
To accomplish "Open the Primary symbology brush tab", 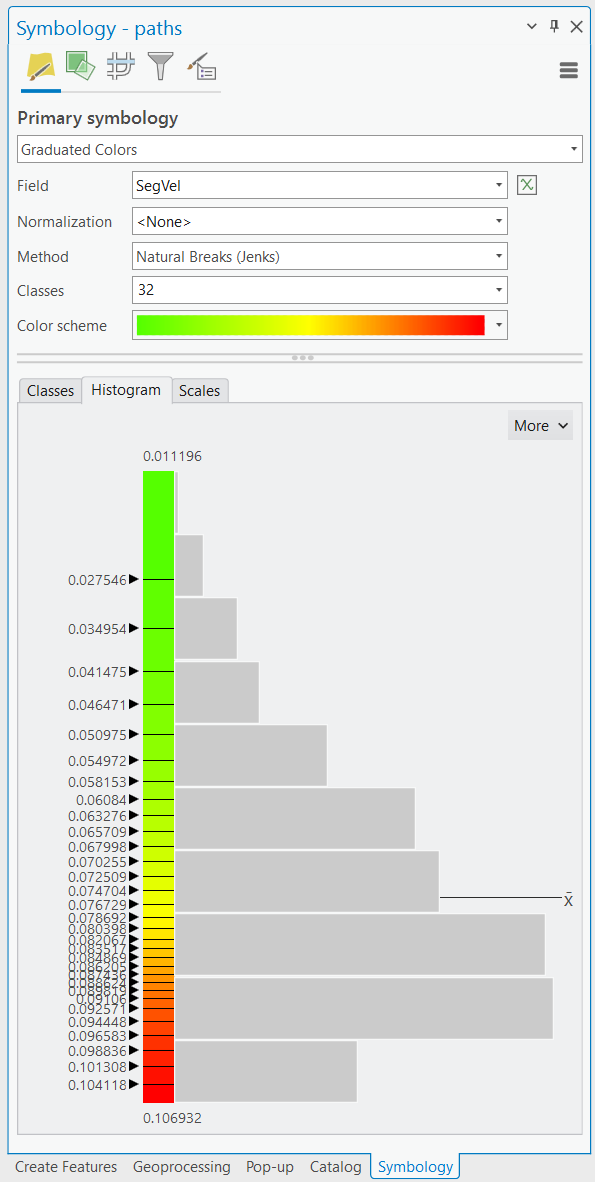I will click(x=40, y=66).
